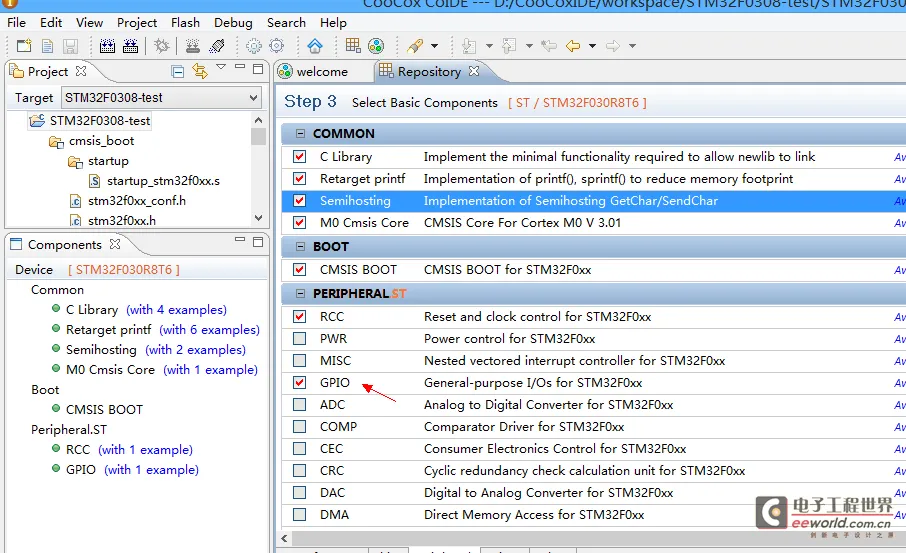
Task: Uncheck the CMSIS BOOT checkbox
Action: click(x=299, y=269)
